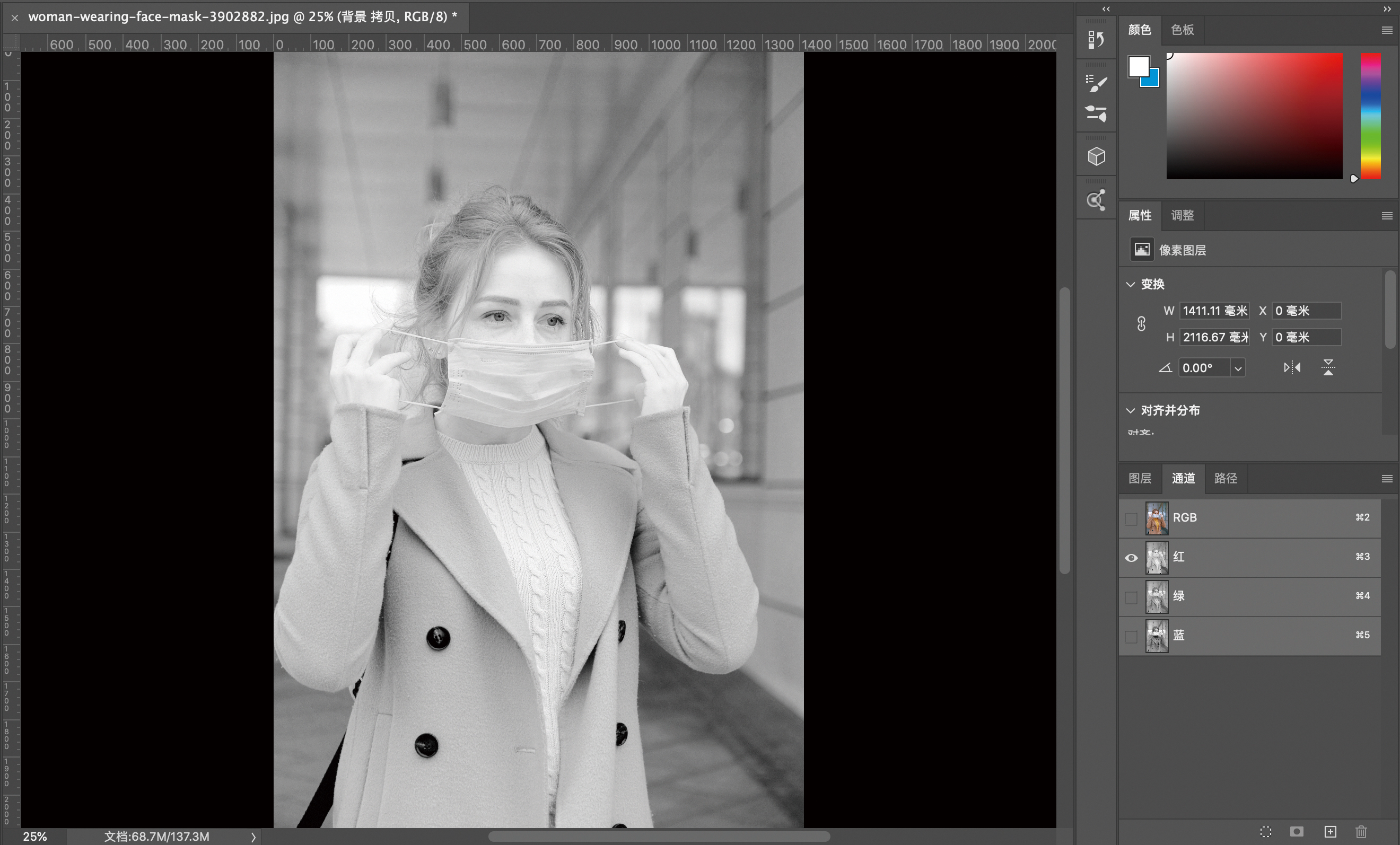Viewport: 1400px width, 845px height.
Task: Open the 3D cube panel icon
Action: pyautogui.click(x=1096, y=156)
